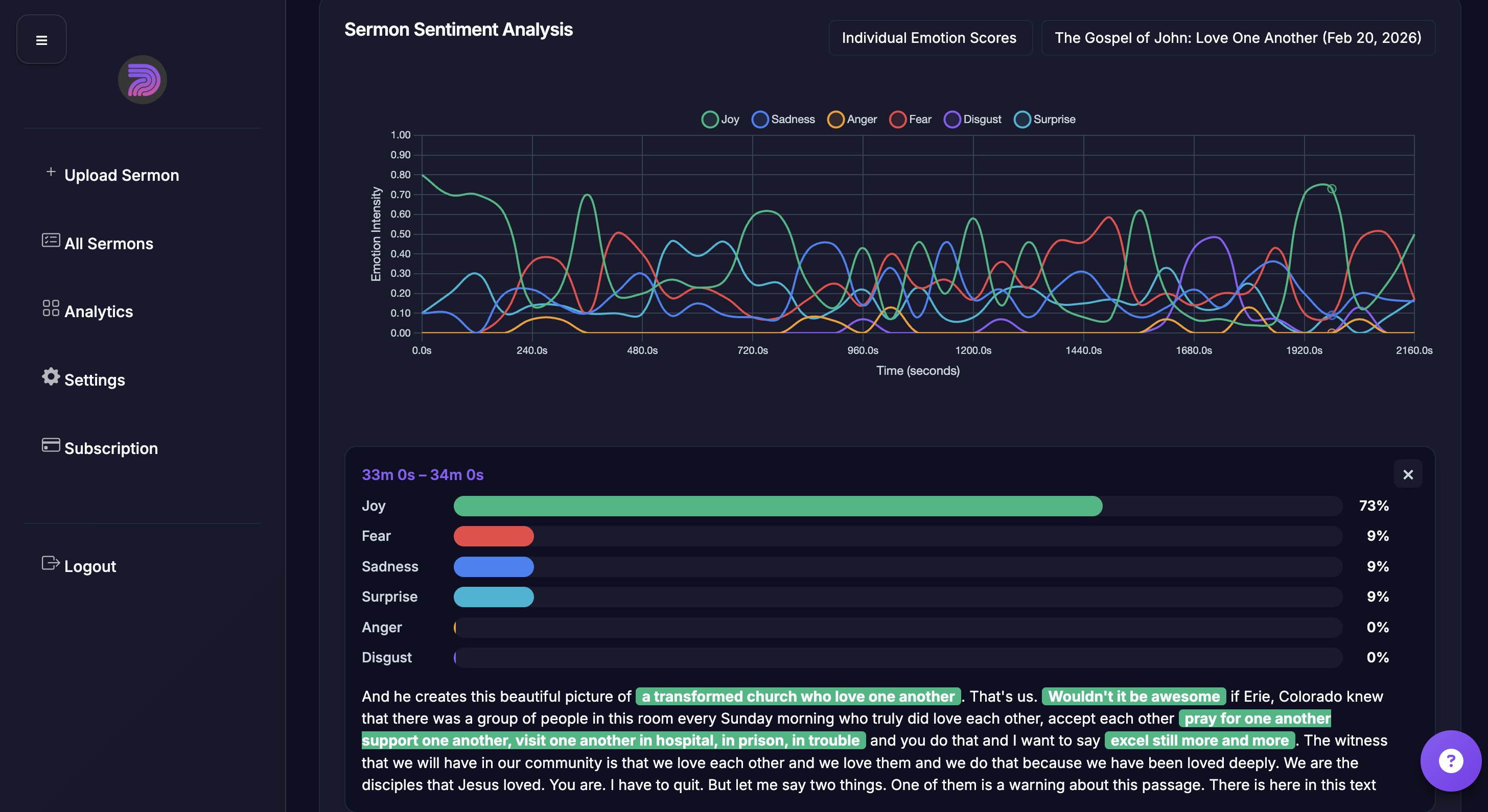Click the Logout arrow icon
The height and width of the screenshot is (812, 1488).
[51, 563]
